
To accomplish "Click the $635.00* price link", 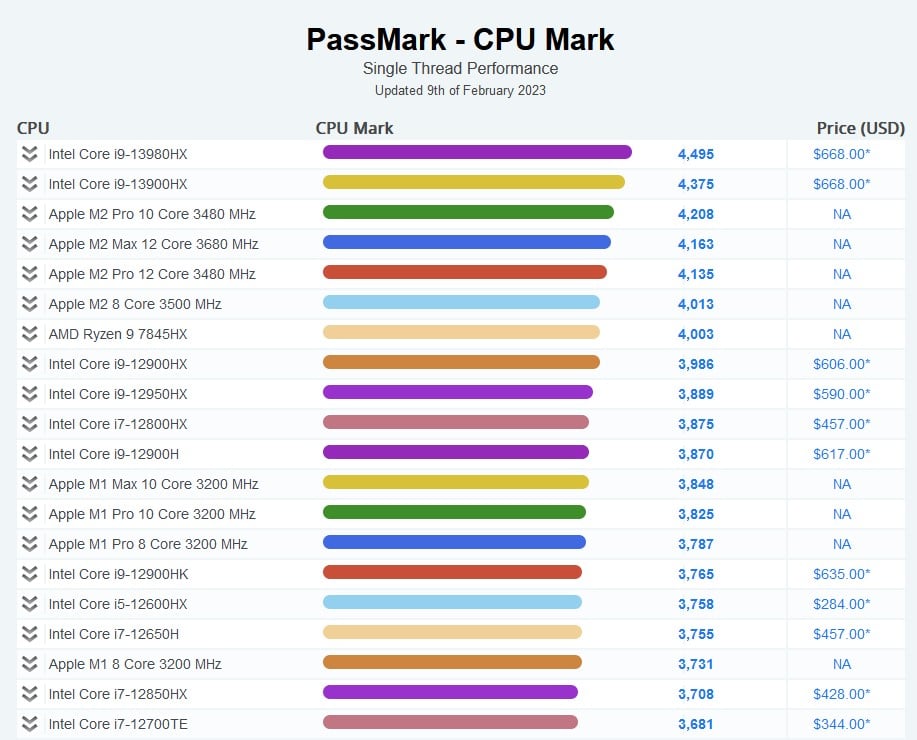I will (842, 574).
